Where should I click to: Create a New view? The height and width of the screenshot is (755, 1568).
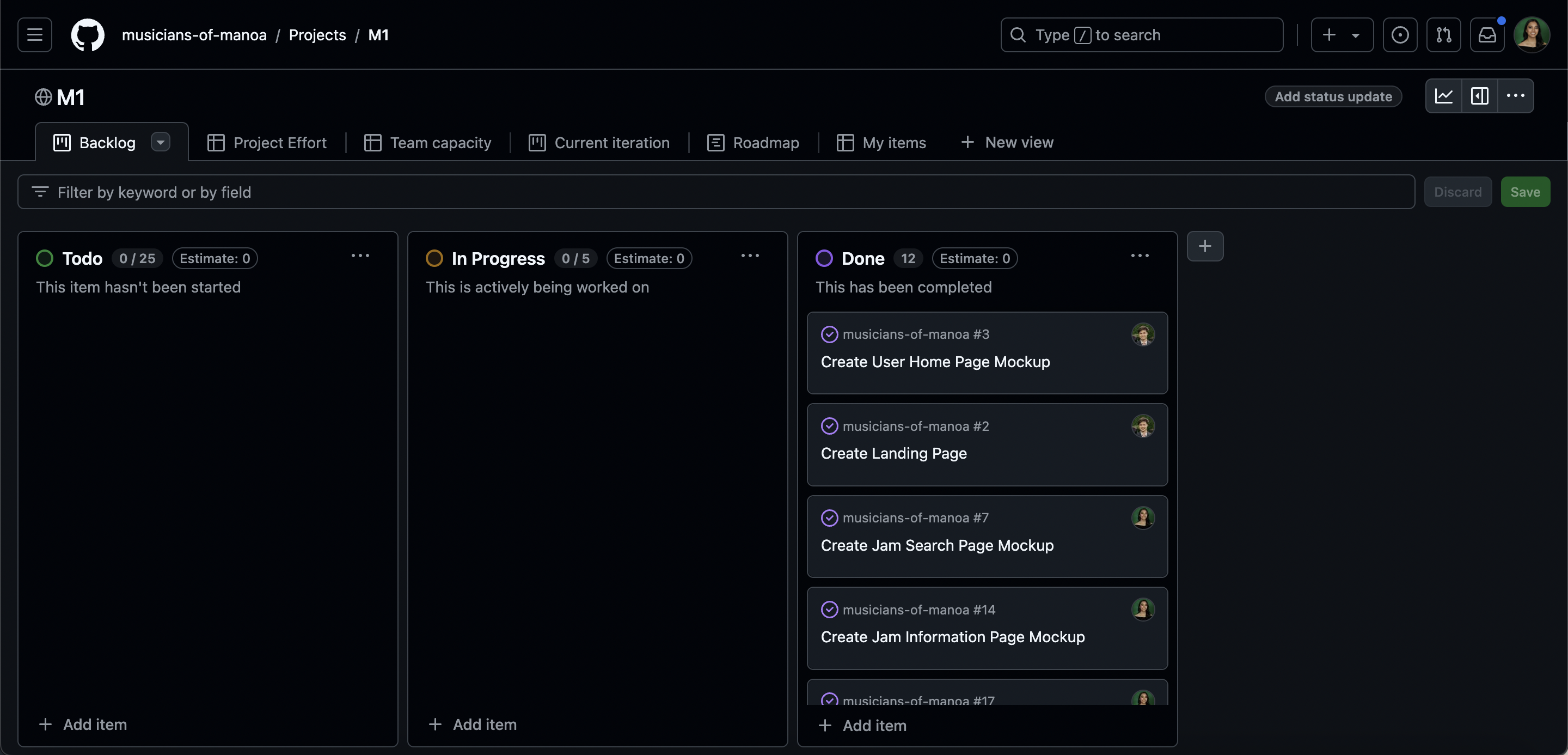point(1007,142)
